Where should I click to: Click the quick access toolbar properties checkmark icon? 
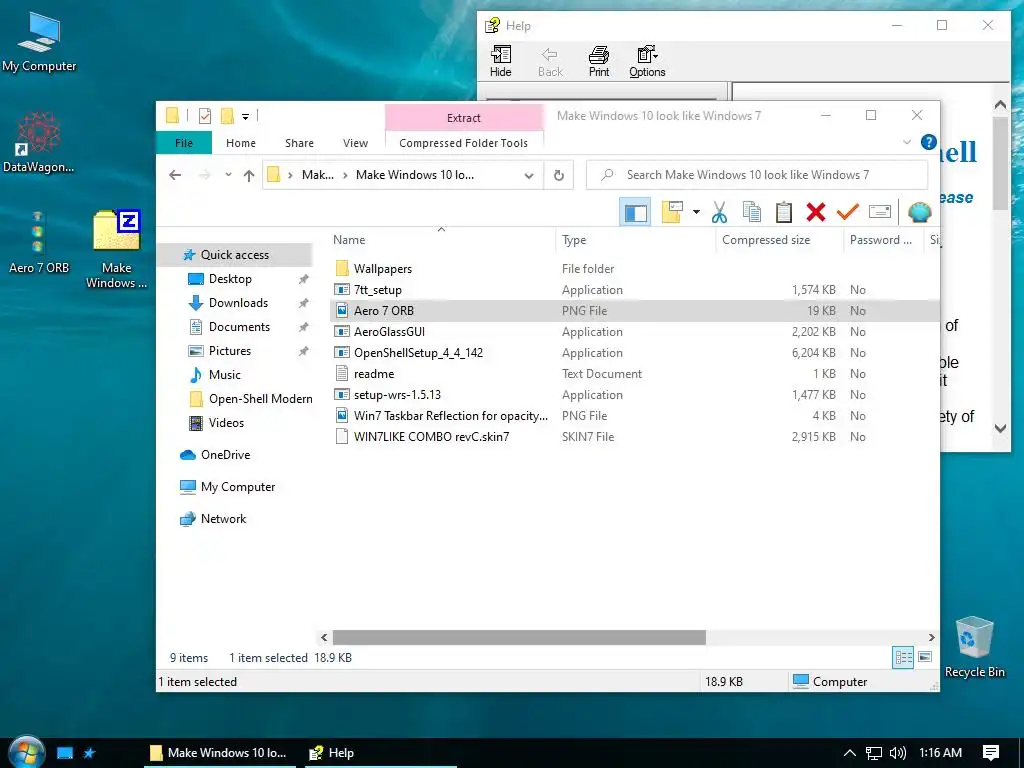[x=205, y=116]
